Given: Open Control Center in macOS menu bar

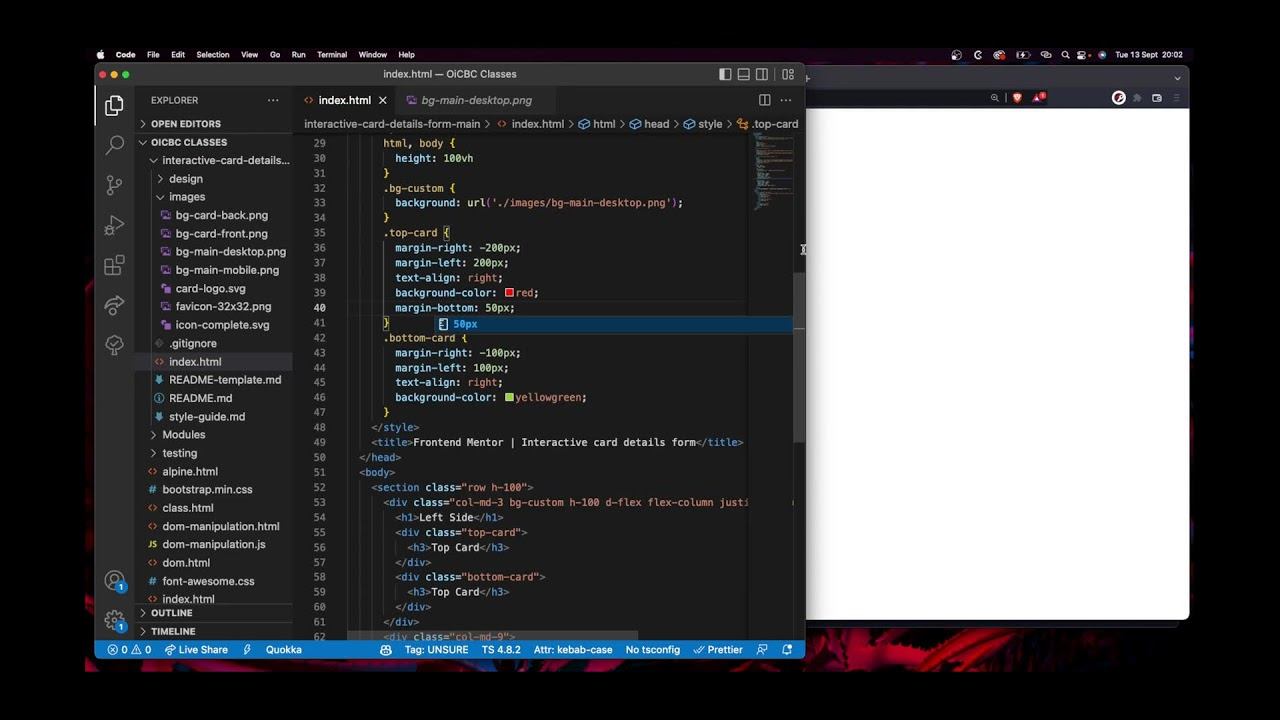Looking at the screenshot, I should [x=1084, y=55].
